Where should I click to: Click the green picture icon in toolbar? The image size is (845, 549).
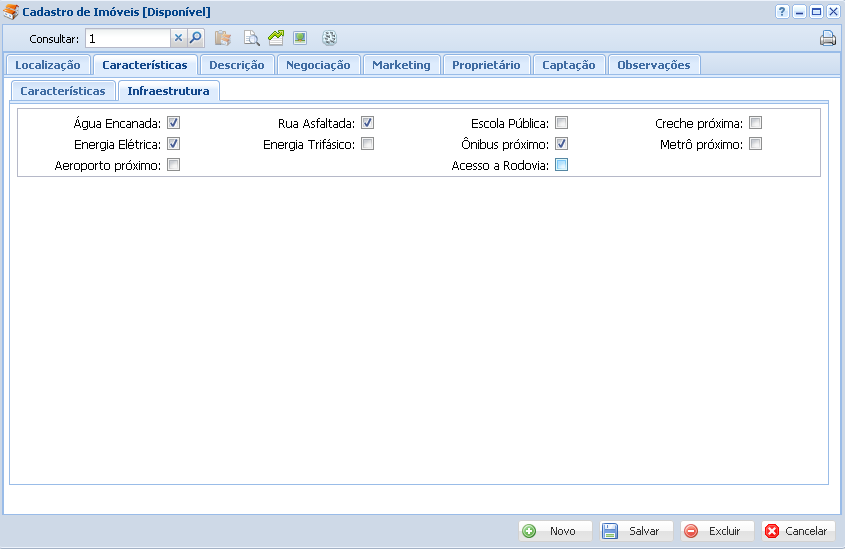tap(300, 38)
